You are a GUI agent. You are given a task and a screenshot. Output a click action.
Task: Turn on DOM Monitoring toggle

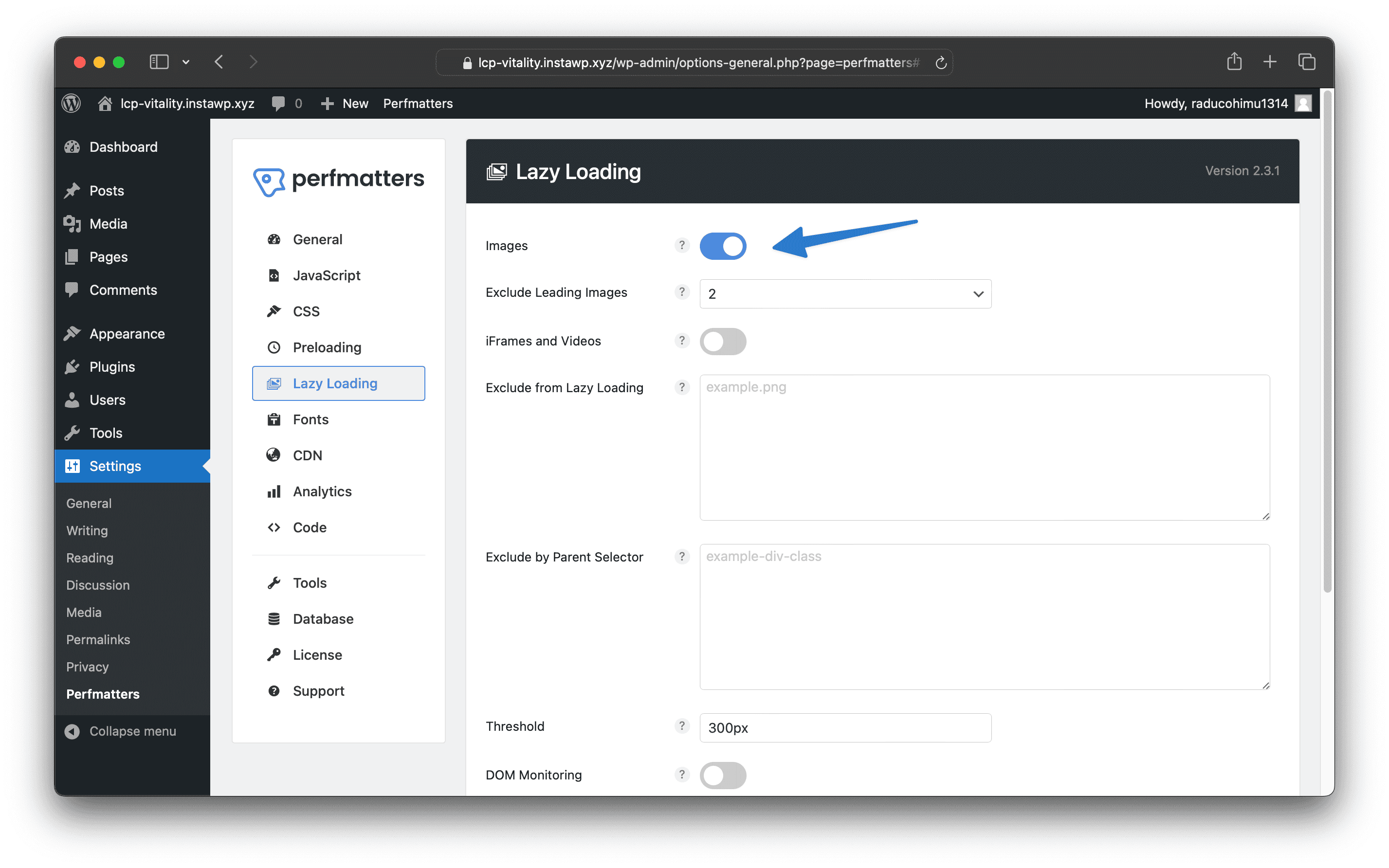tap(722, 776)
